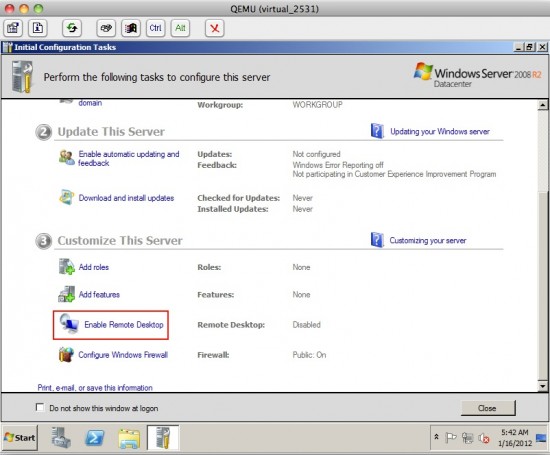The width and height of the screenshot is (550, 455).
Task: Click the Updates Not configured text
Action: [x=316, y=154]
